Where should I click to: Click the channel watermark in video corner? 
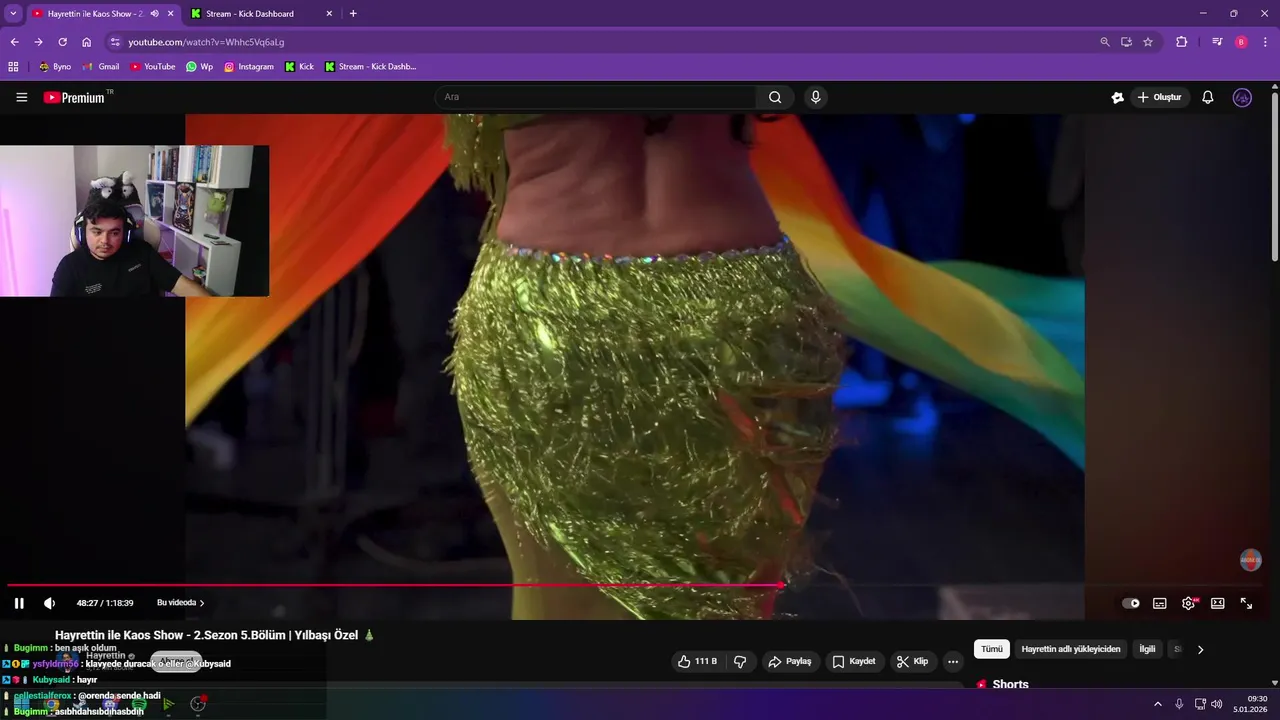click(x=1250, y=561)
